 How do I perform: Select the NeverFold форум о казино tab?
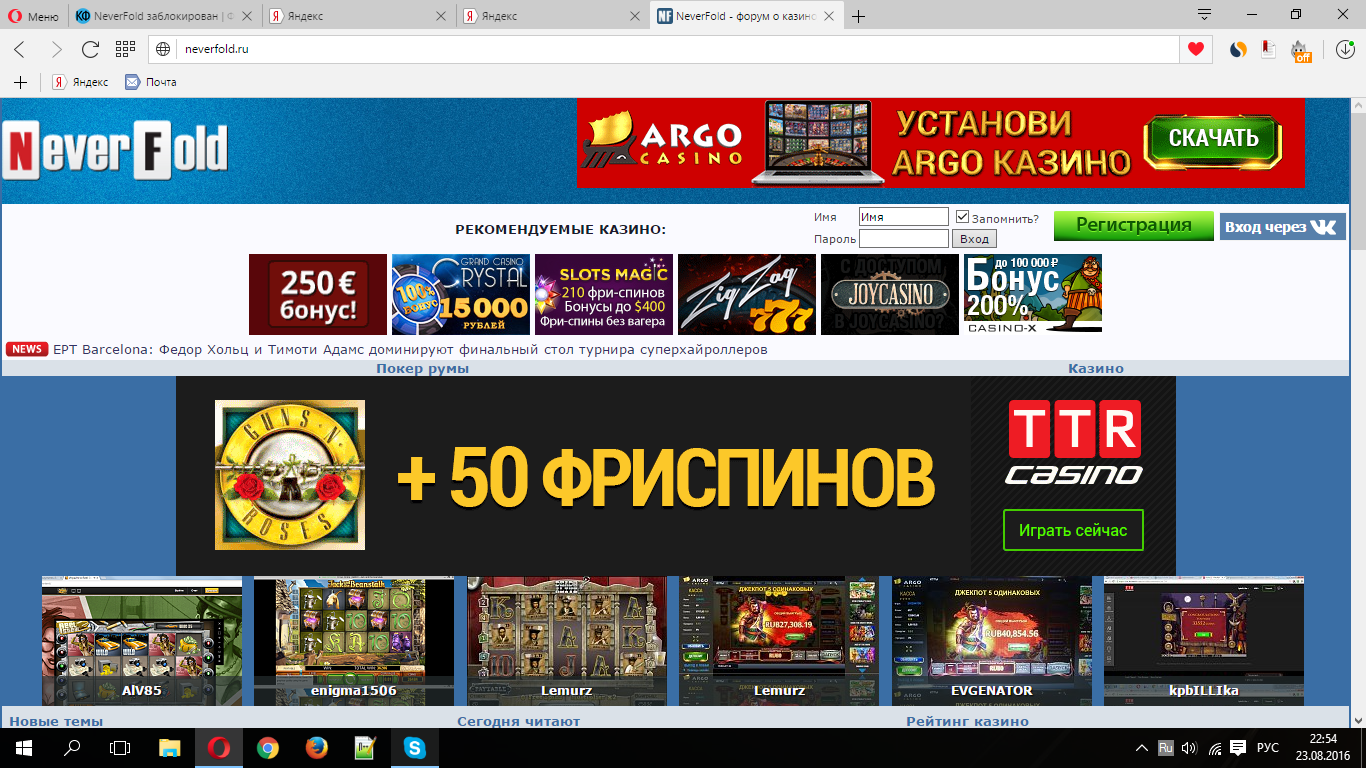point(746,16)
